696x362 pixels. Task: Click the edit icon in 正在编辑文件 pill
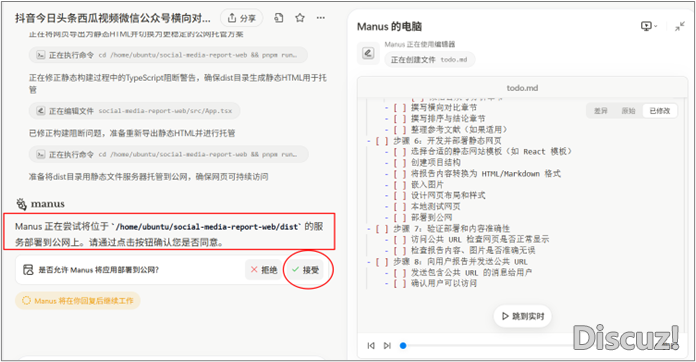click(40, 111)
